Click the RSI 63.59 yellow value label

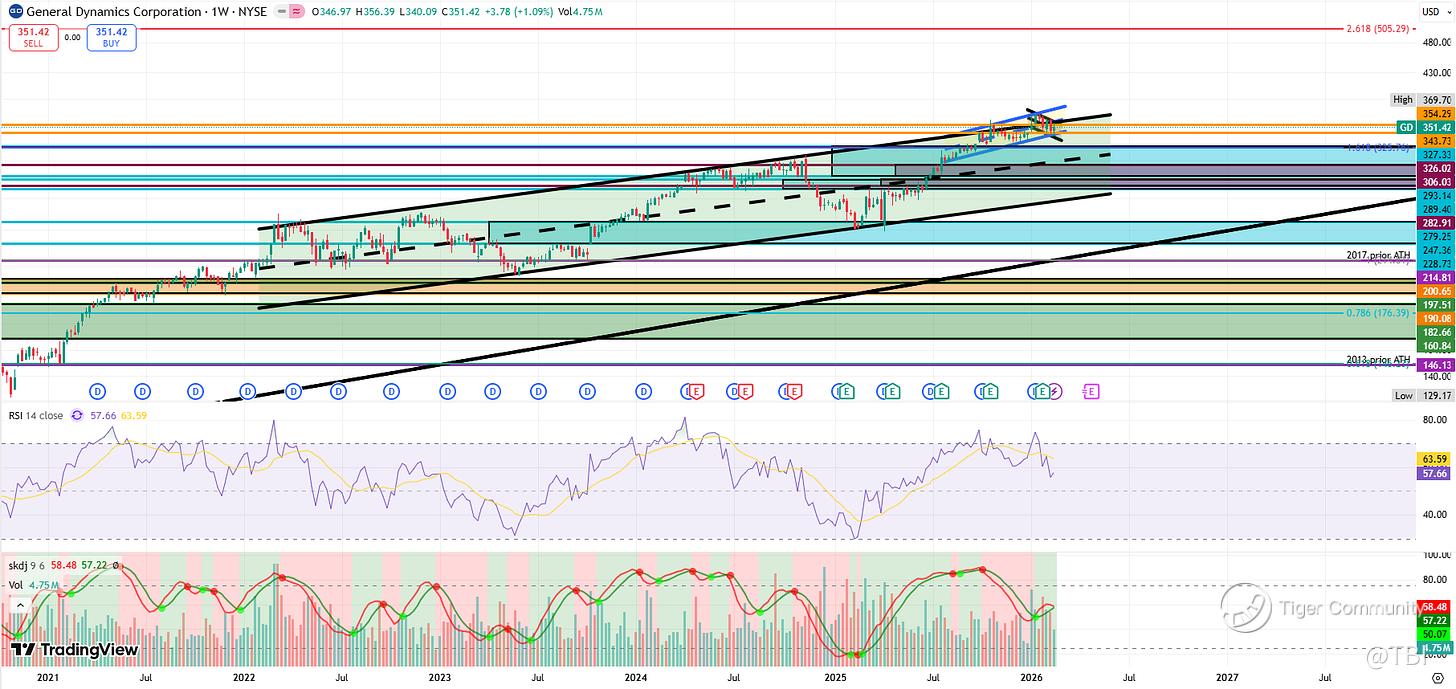point(1435,459)
